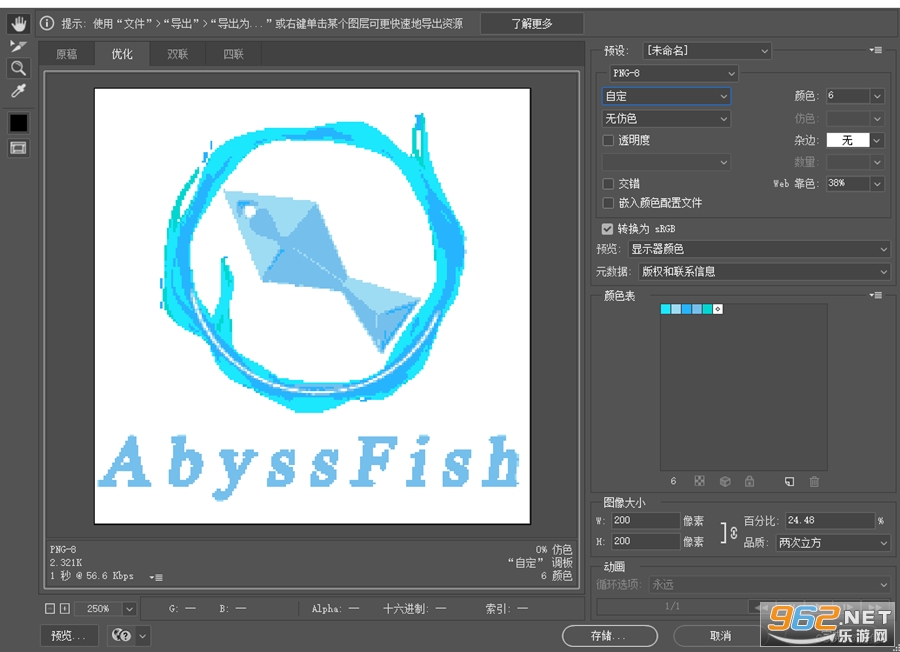This screenshot has height=652, width=900.
Task: Select the first cyan color table swatch
Action: pyautogui.click(x=665, y=309)
